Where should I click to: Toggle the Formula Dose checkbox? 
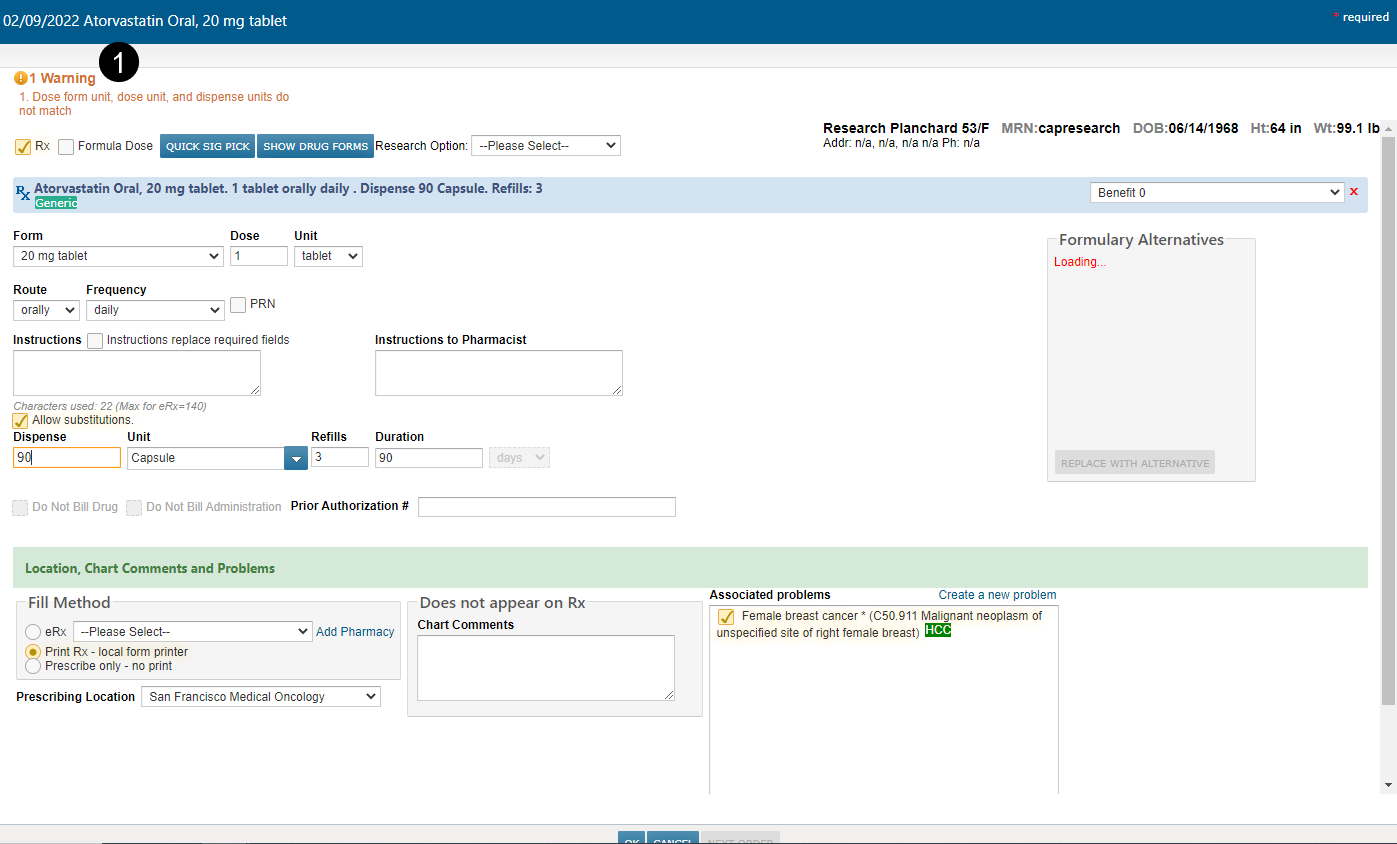pyautogui.click(x=66, y=146)
